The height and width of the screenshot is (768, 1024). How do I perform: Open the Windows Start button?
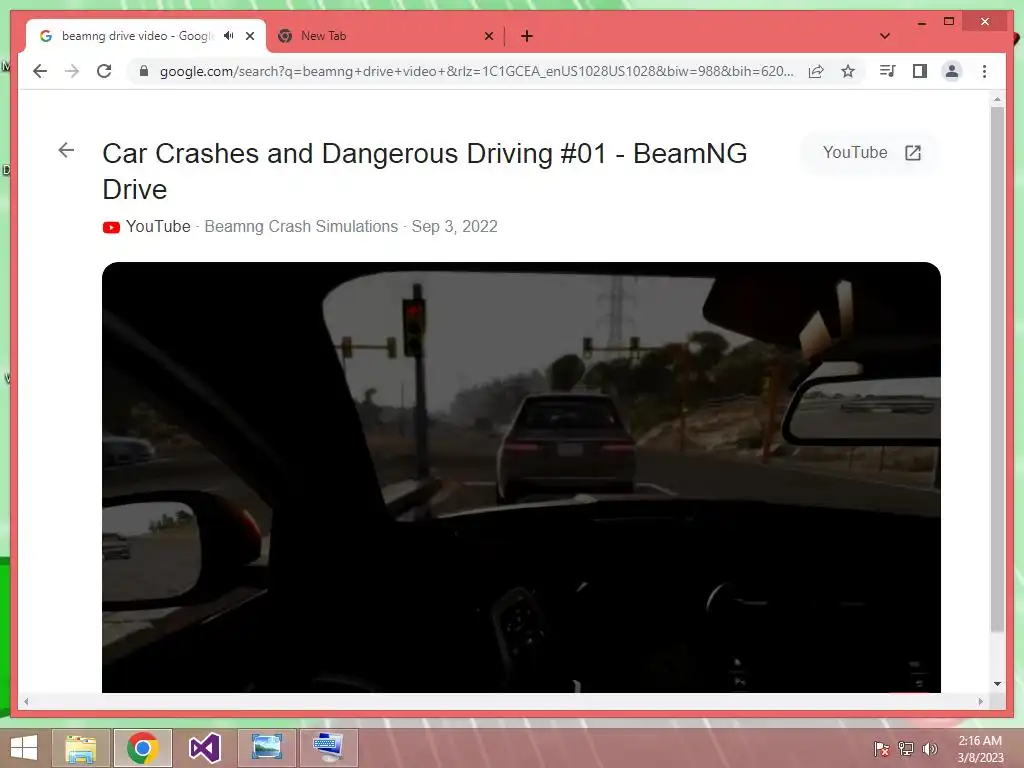24,748
